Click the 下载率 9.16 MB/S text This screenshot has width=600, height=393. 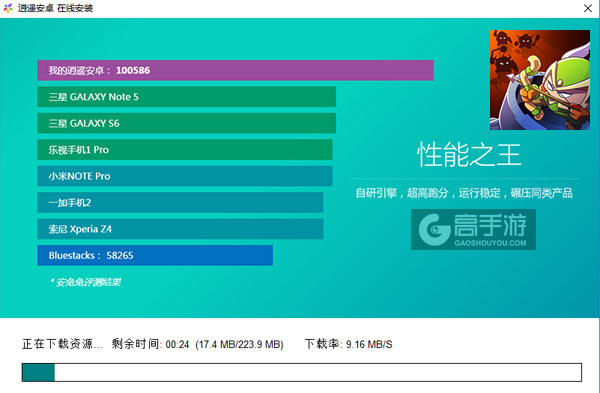pos(349,344)
